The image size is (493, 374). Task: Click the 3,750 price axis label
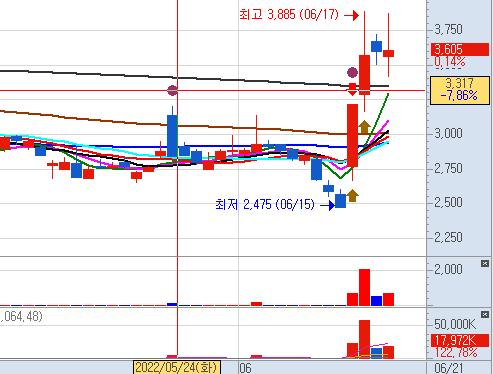point(448,30)
